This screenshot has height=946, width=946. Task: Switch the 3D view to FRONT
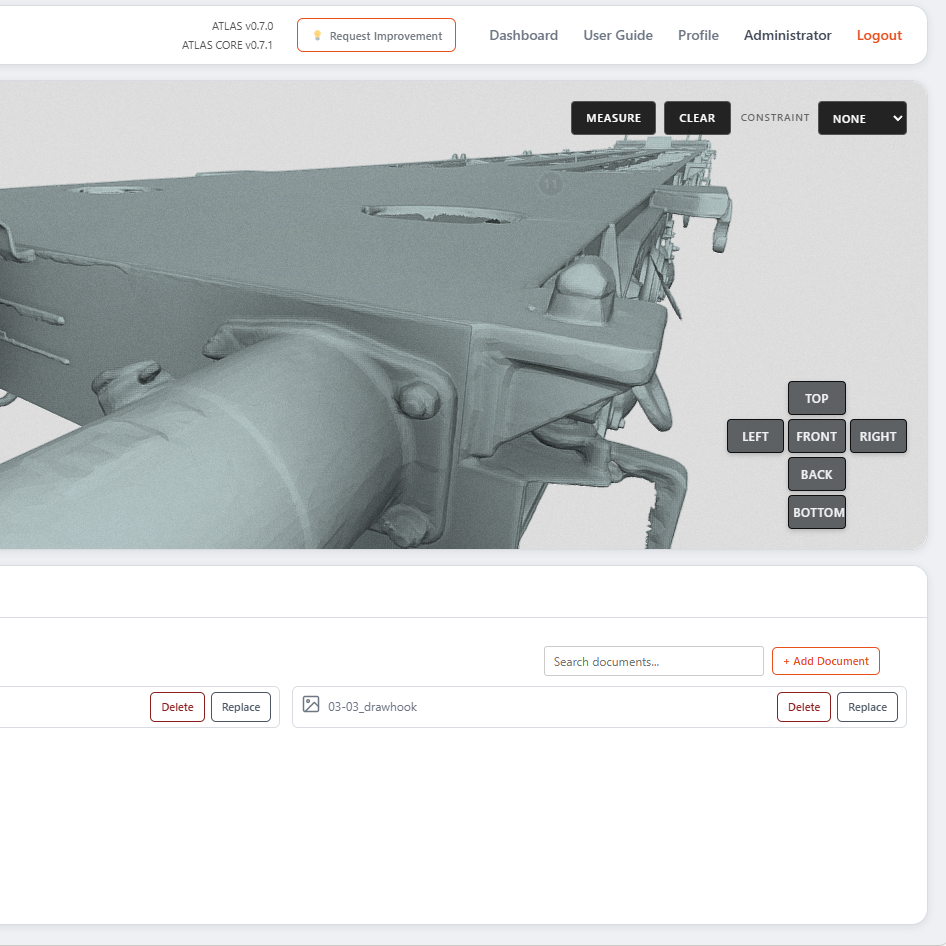point(817,436)
